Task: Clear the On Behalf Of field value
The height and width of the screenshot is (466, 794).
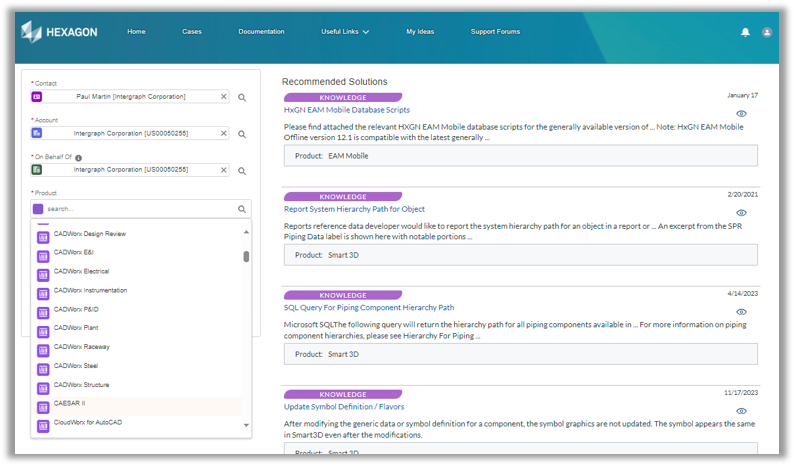Action: pyautogui.click(x=224, y=170)
